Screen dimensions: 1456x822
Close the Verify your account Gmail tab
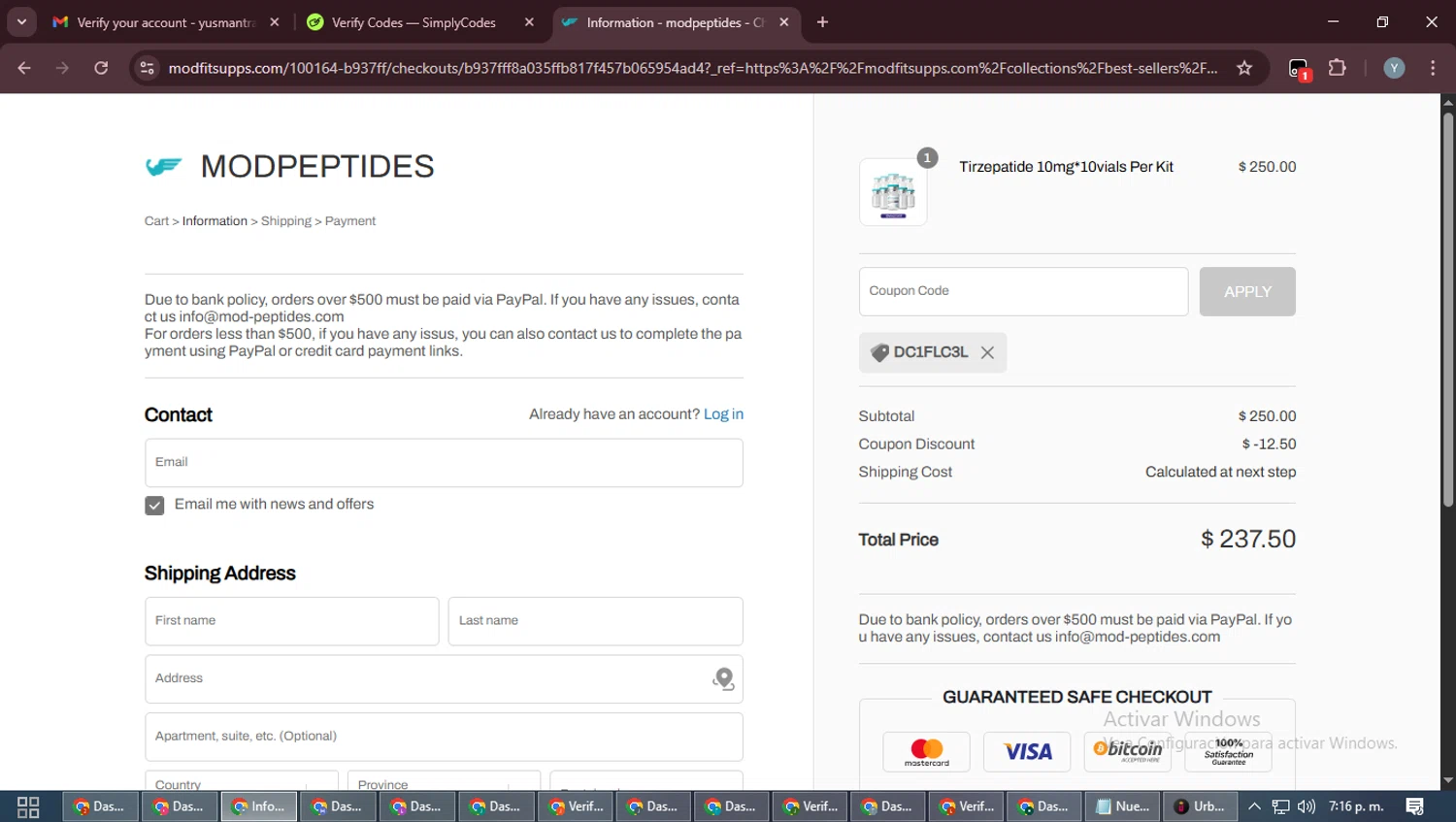pos(275,21)
